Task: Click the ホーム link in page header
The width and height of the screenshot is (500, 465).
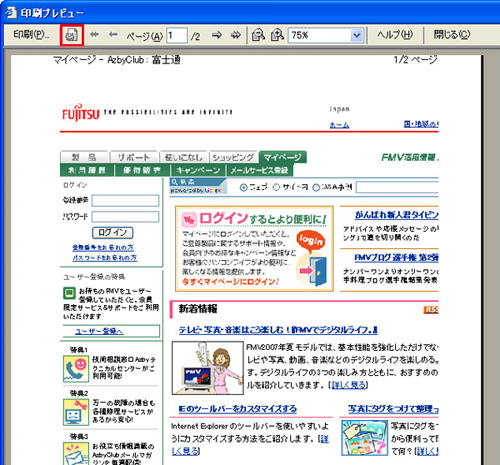Action: (x=339, y=125)
